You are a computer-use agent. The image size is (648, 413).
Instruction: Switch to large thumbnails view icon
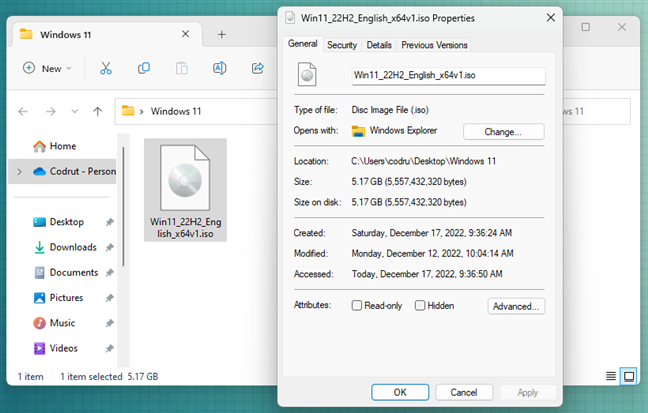(x=629, y=376)
